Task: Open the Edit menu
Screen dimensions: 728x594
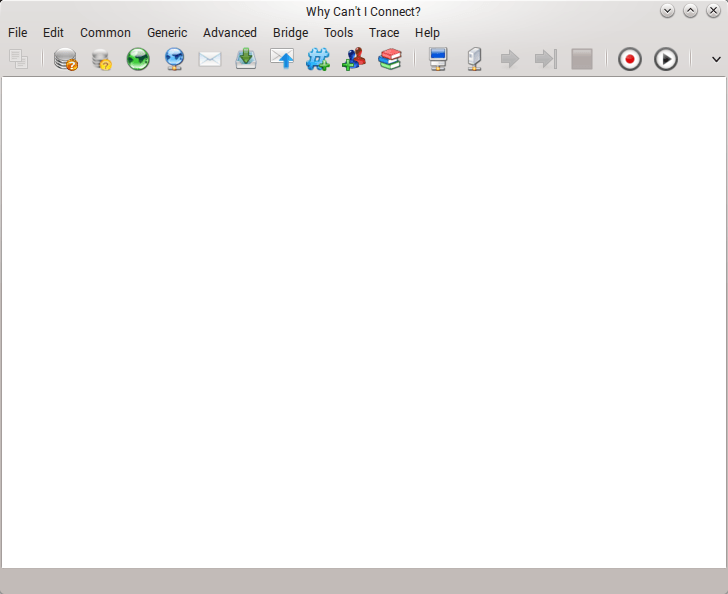Action: pos(53,33)
